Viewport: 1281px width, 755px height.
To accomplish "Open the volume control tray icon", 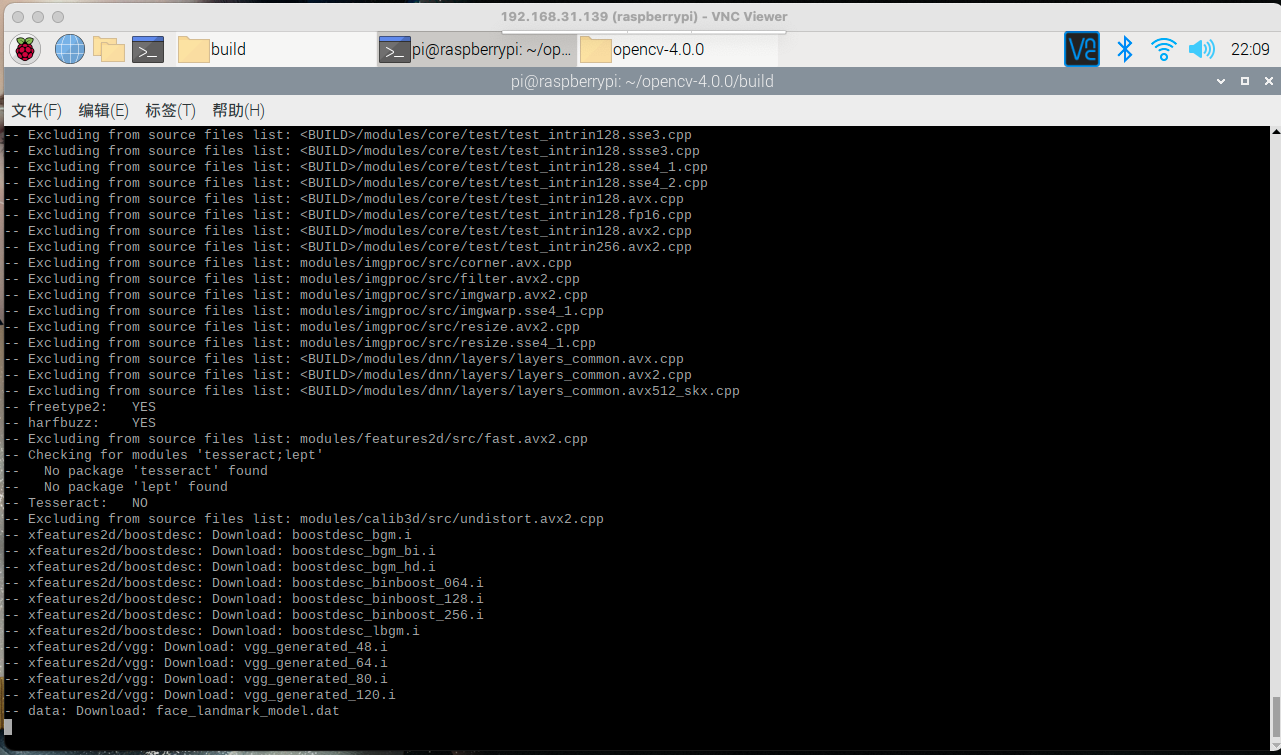I will (x=1201, y=49).
